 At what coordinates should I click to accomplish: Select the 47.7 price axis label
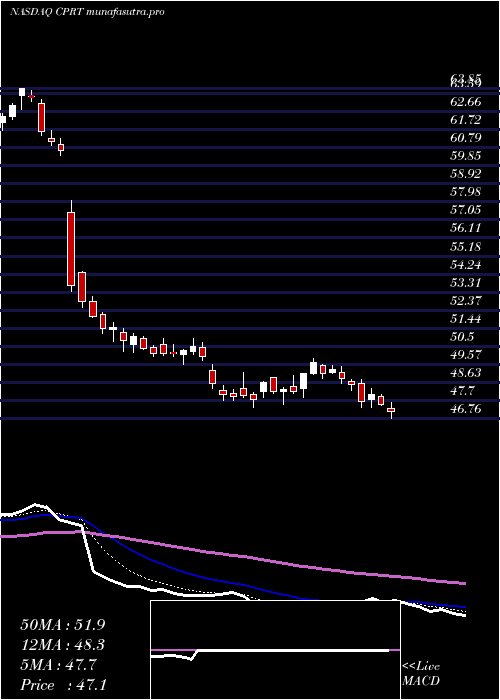[x=462, y=391]
